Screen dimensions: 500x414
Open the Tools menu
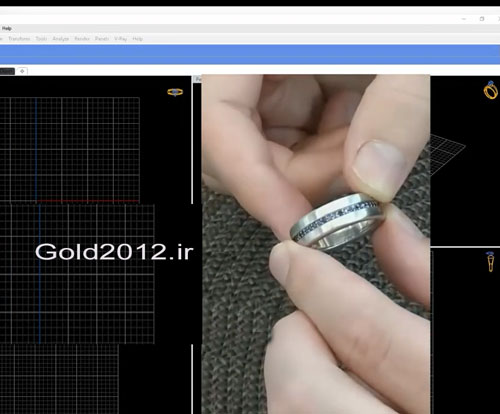click(41, 39)
